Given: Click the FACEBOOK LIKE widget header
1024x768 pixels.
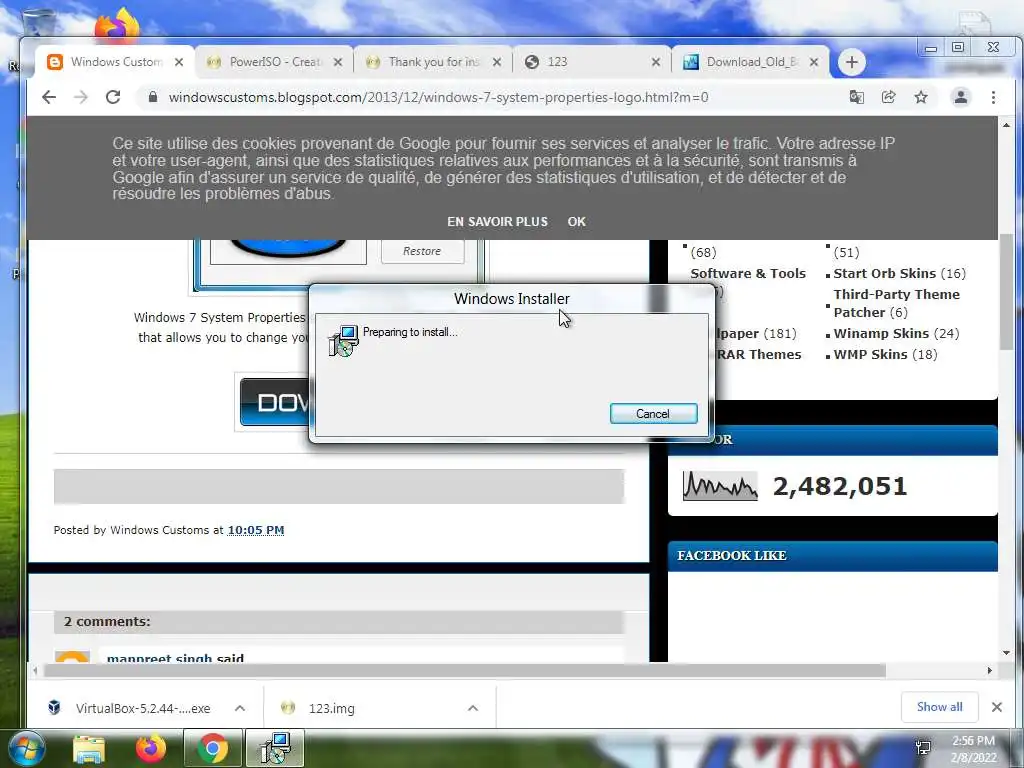Looking at the screenshot, I should tap(833, 556).
